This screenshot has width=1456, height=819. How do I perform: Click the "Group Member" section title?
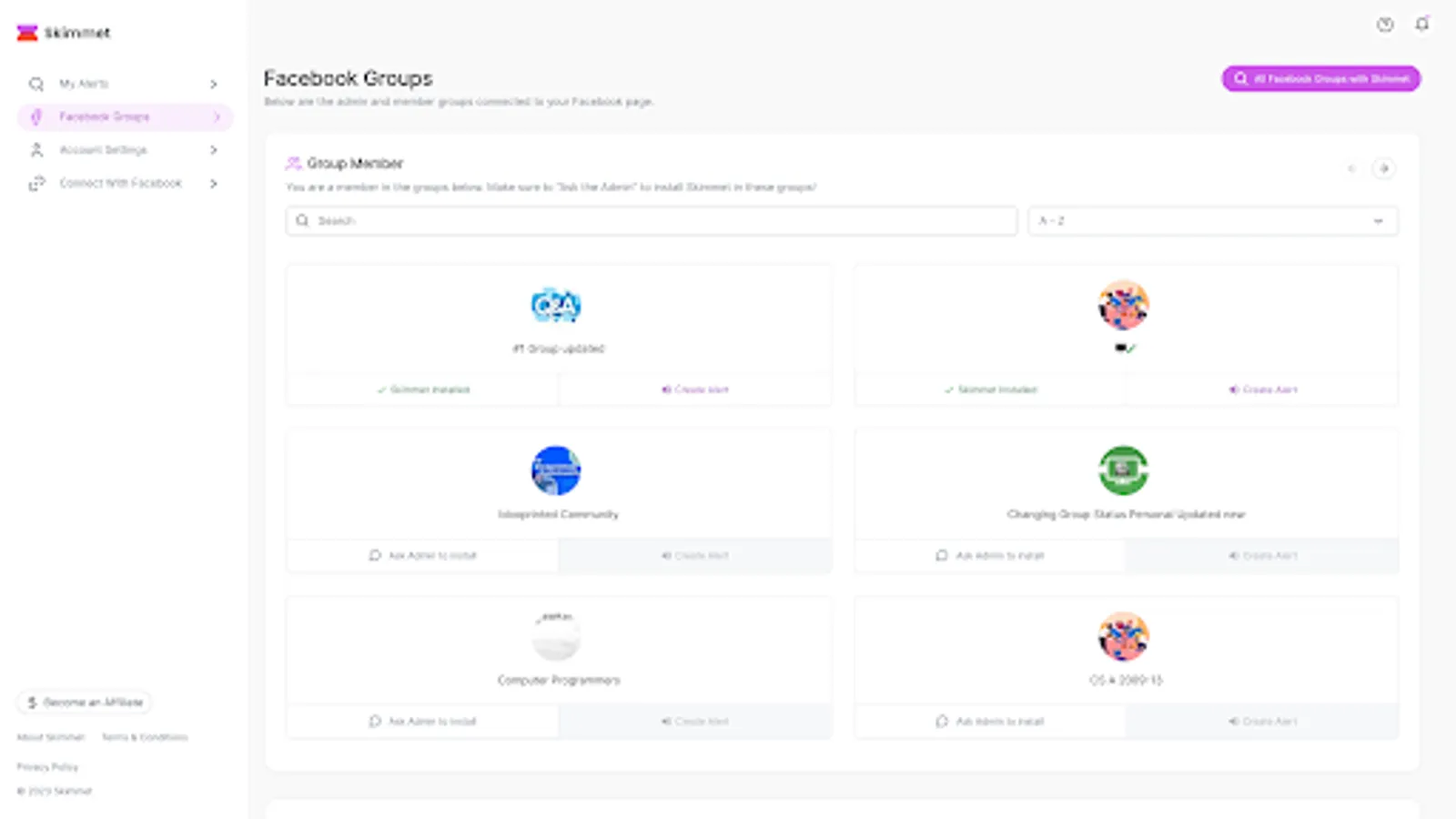coord(355,163)
